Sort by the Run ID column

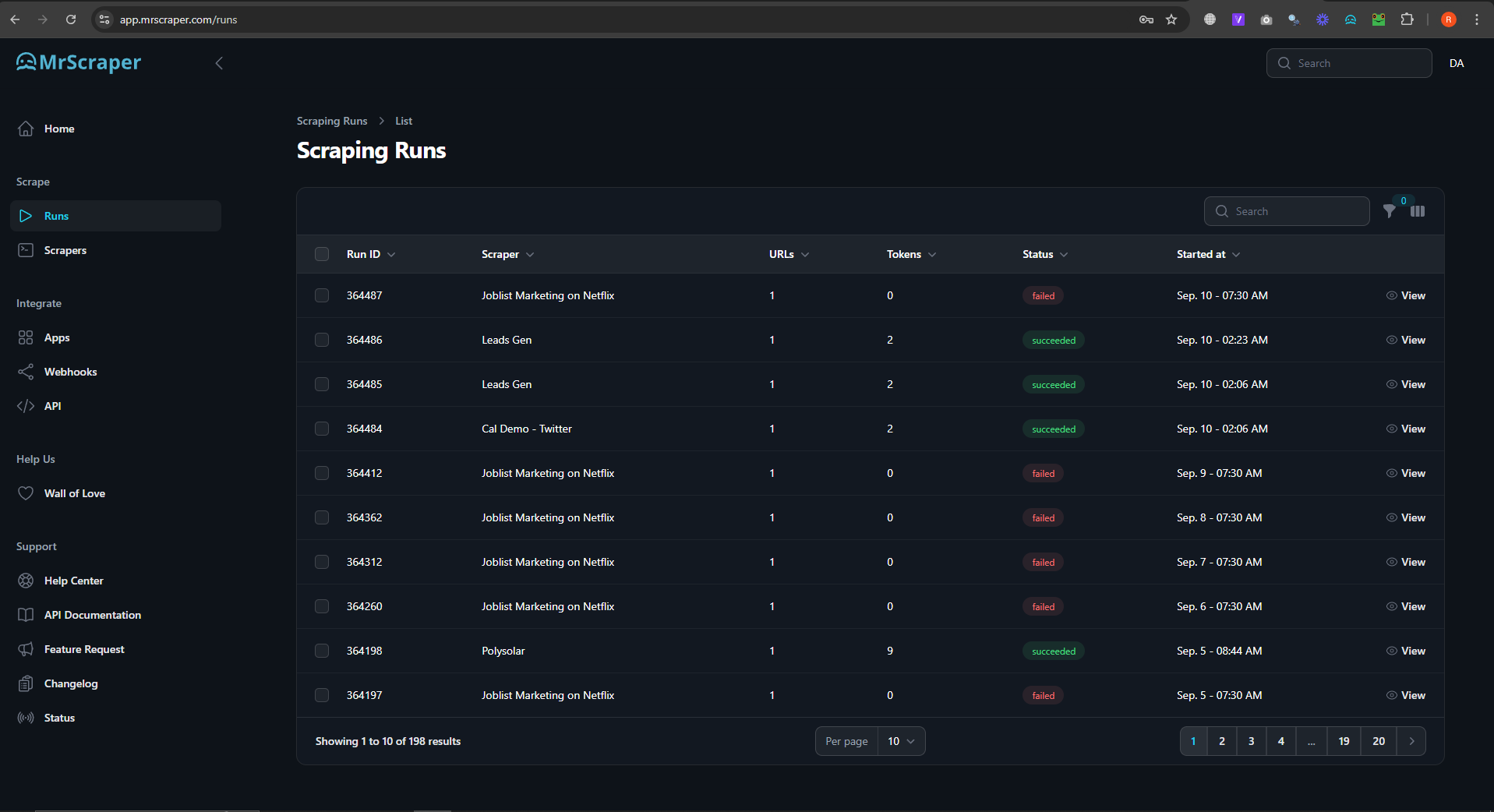coord(371,254)
